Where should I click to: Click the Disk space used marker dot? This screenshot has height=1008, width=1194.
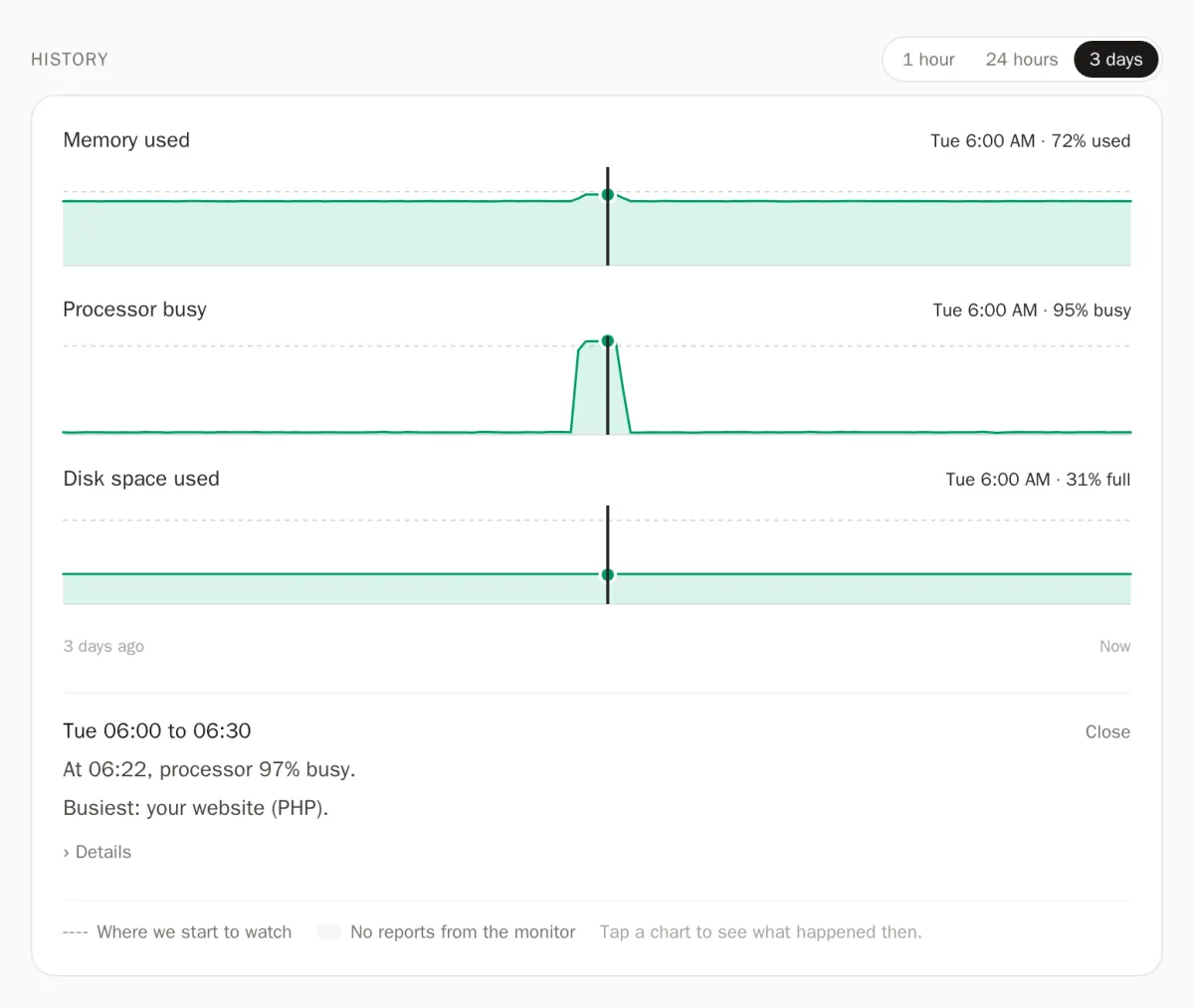pos(608,574)
